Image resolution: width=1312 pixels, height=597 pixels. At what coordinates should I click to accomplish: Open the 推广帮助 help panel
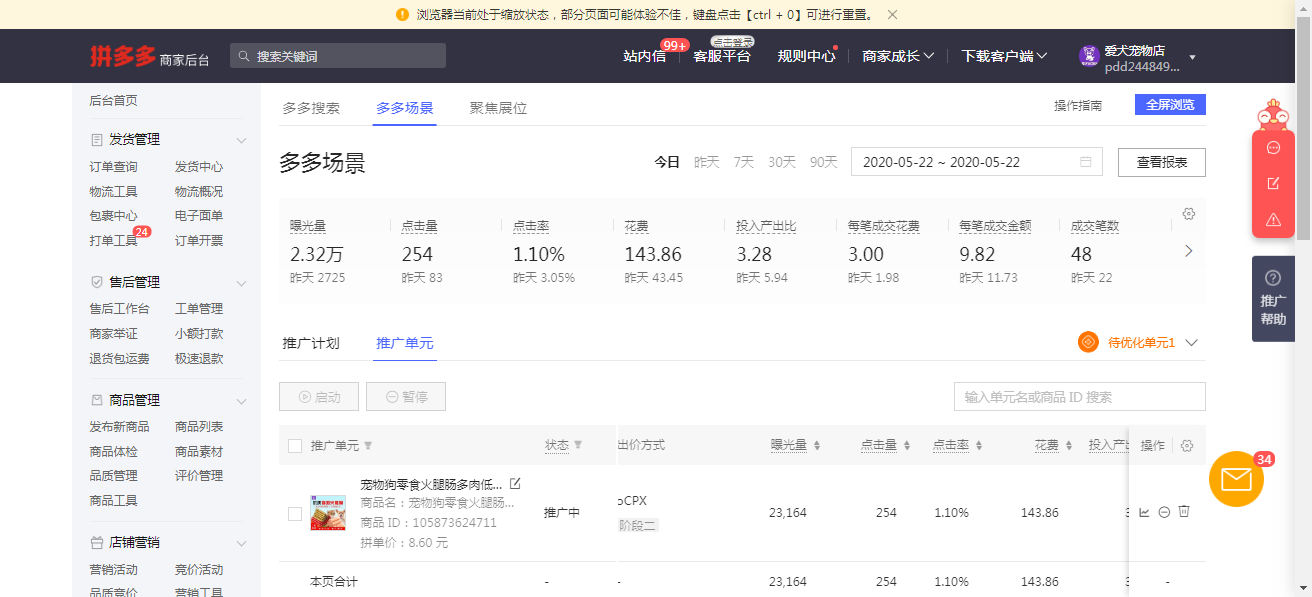[x=1273, y=298]
